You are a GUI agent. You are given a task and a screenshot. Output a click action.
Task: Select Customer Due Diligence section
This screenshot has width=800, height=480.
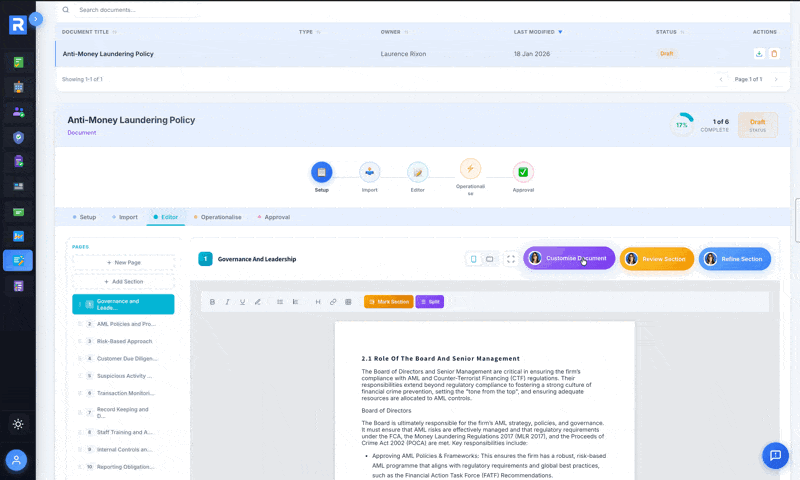(x=123, y=359)
